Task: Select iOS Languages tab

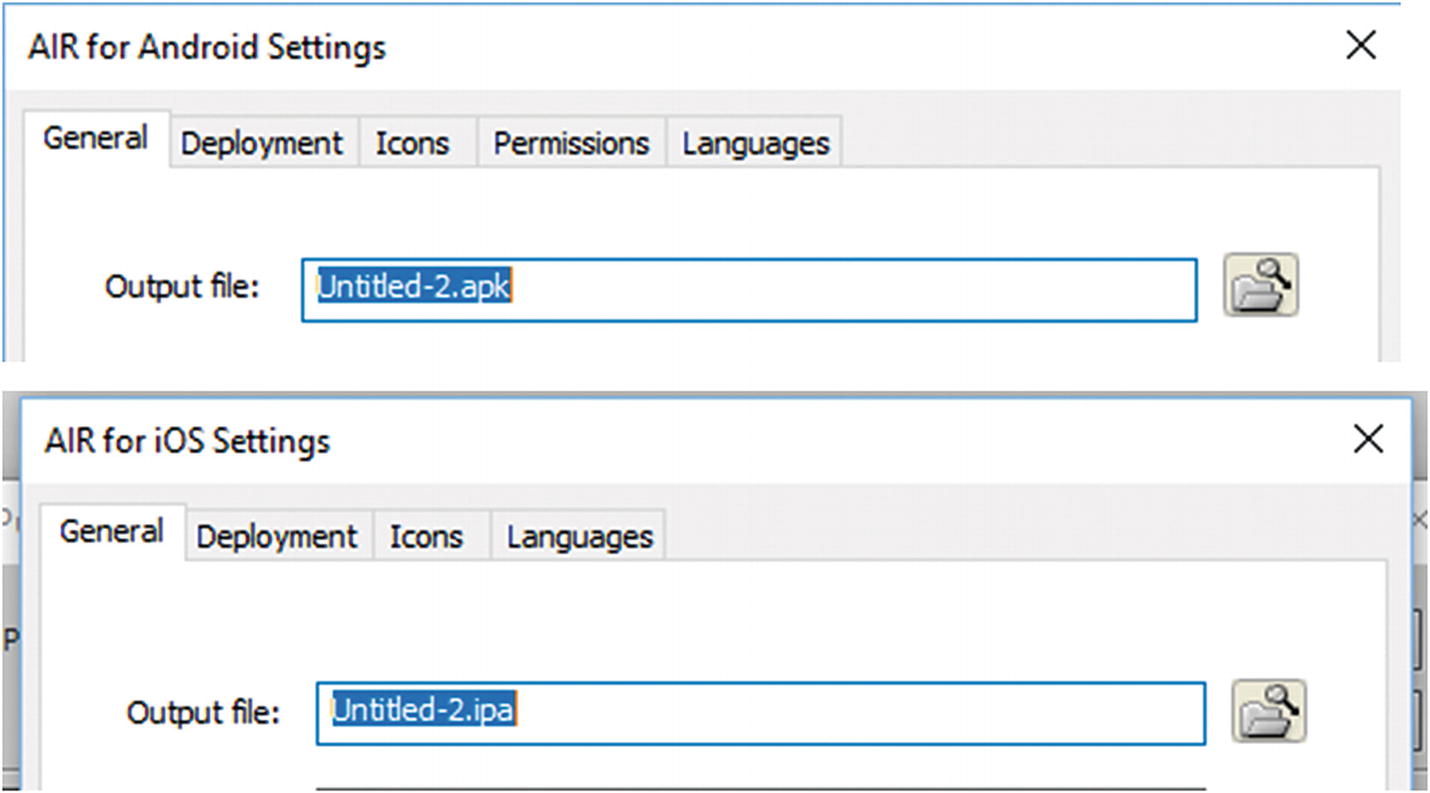Action: 580,537
